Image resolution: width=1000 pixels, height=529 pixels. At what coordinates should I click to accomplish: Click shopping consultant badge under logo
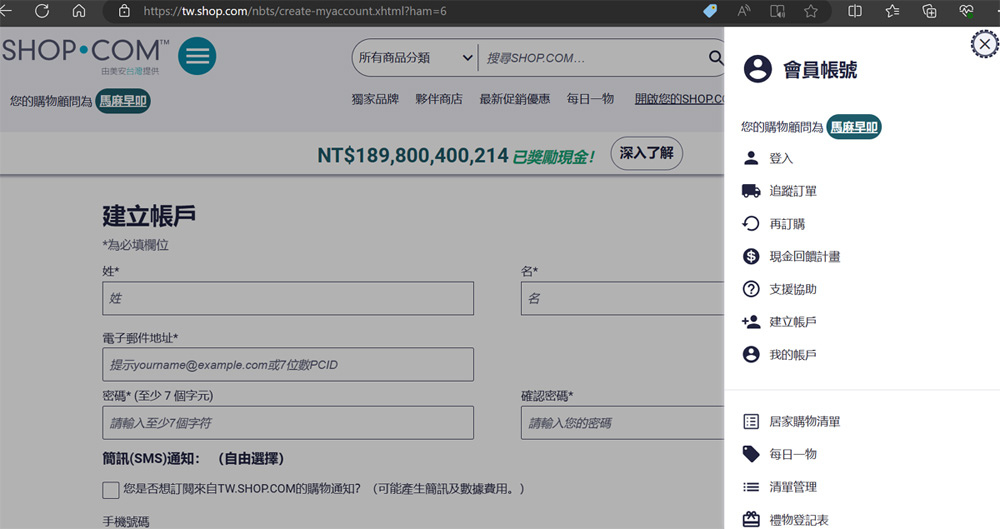pyautogui.click(x=123, y=101)
